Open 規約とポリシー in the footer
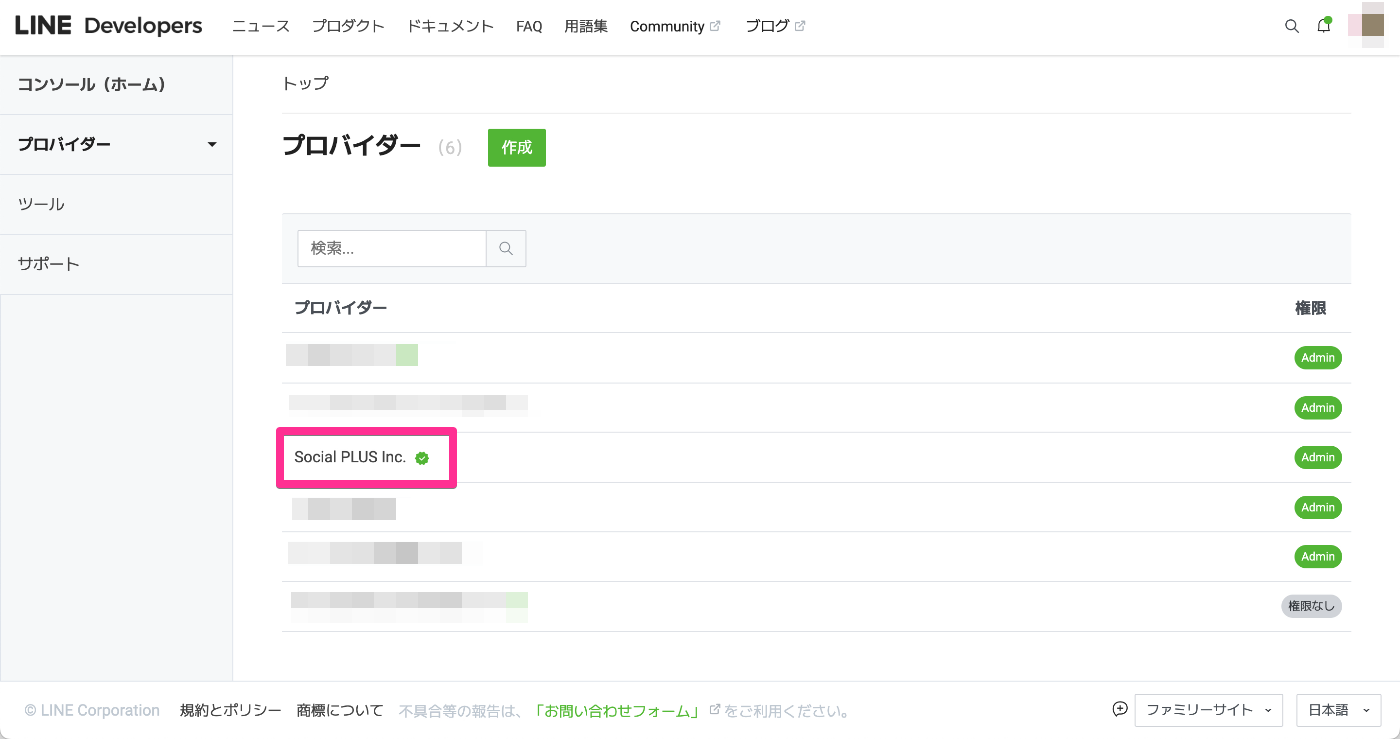This screenshot has width=1400, height=739. [231, 711]
